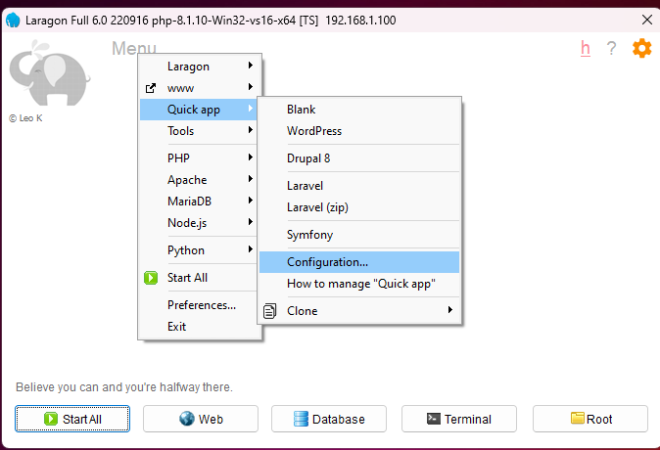
Task: Expand the Apache submenu arrow
Action: [250, 179]
